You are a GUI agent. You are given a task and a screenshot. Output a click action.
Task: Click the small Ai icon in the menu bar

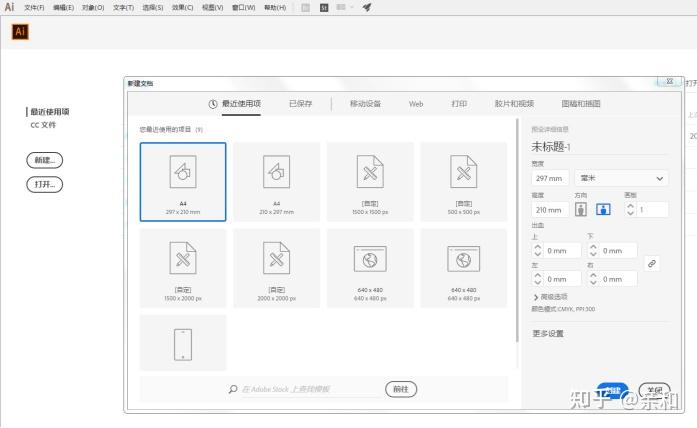click(9, 7)
